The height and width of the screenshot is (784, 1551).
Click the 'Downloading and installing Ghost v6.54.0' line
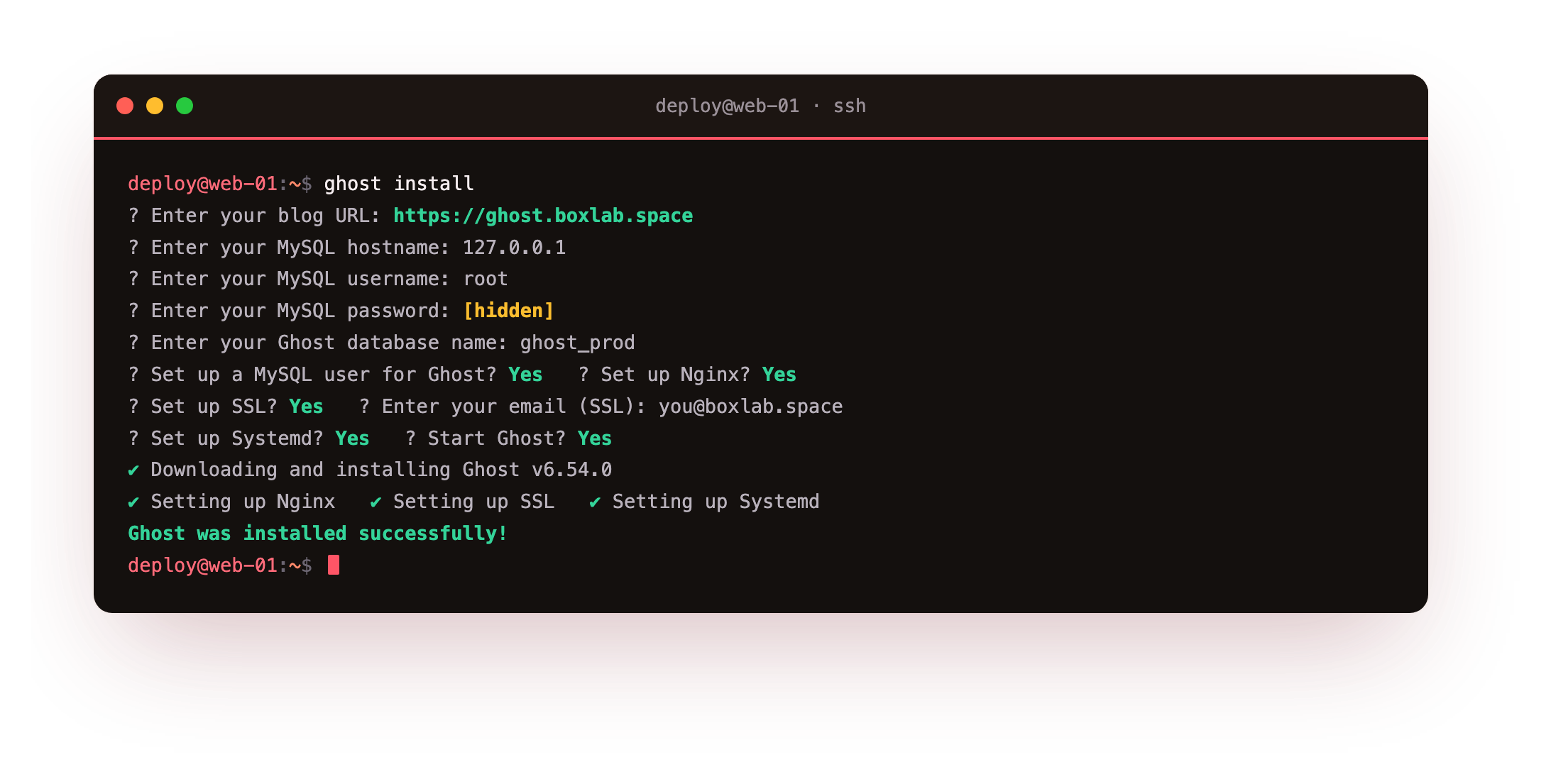[x=381, y=470]
